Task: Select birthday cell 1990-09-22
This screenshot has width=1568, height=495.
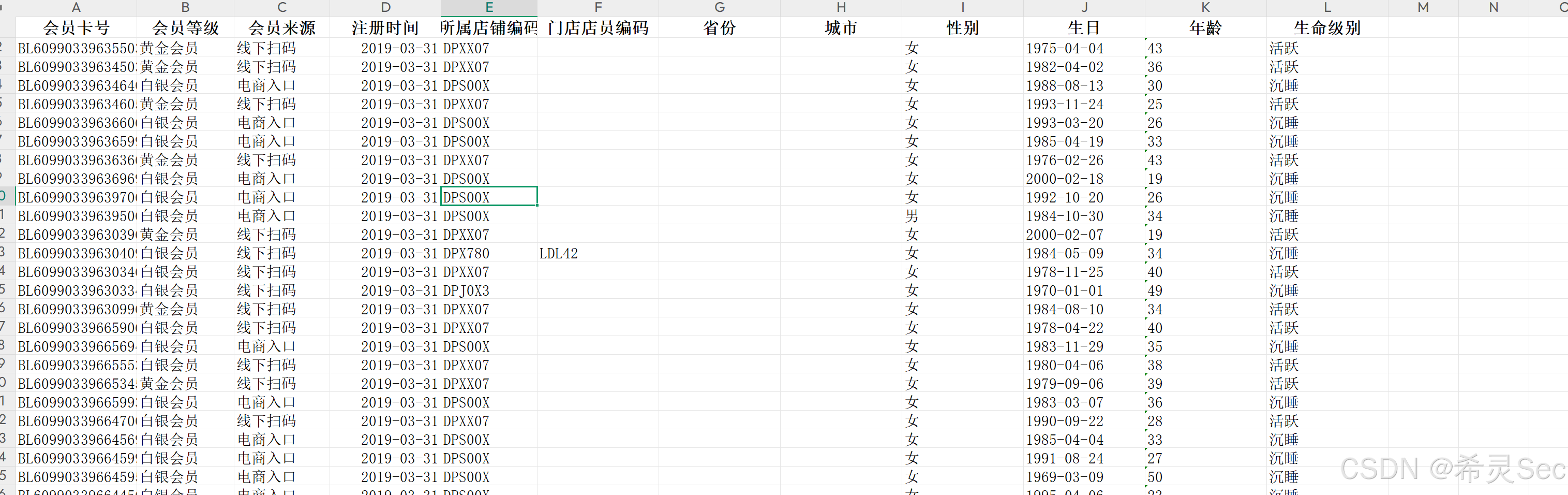Action: (x=1084, y=420)
